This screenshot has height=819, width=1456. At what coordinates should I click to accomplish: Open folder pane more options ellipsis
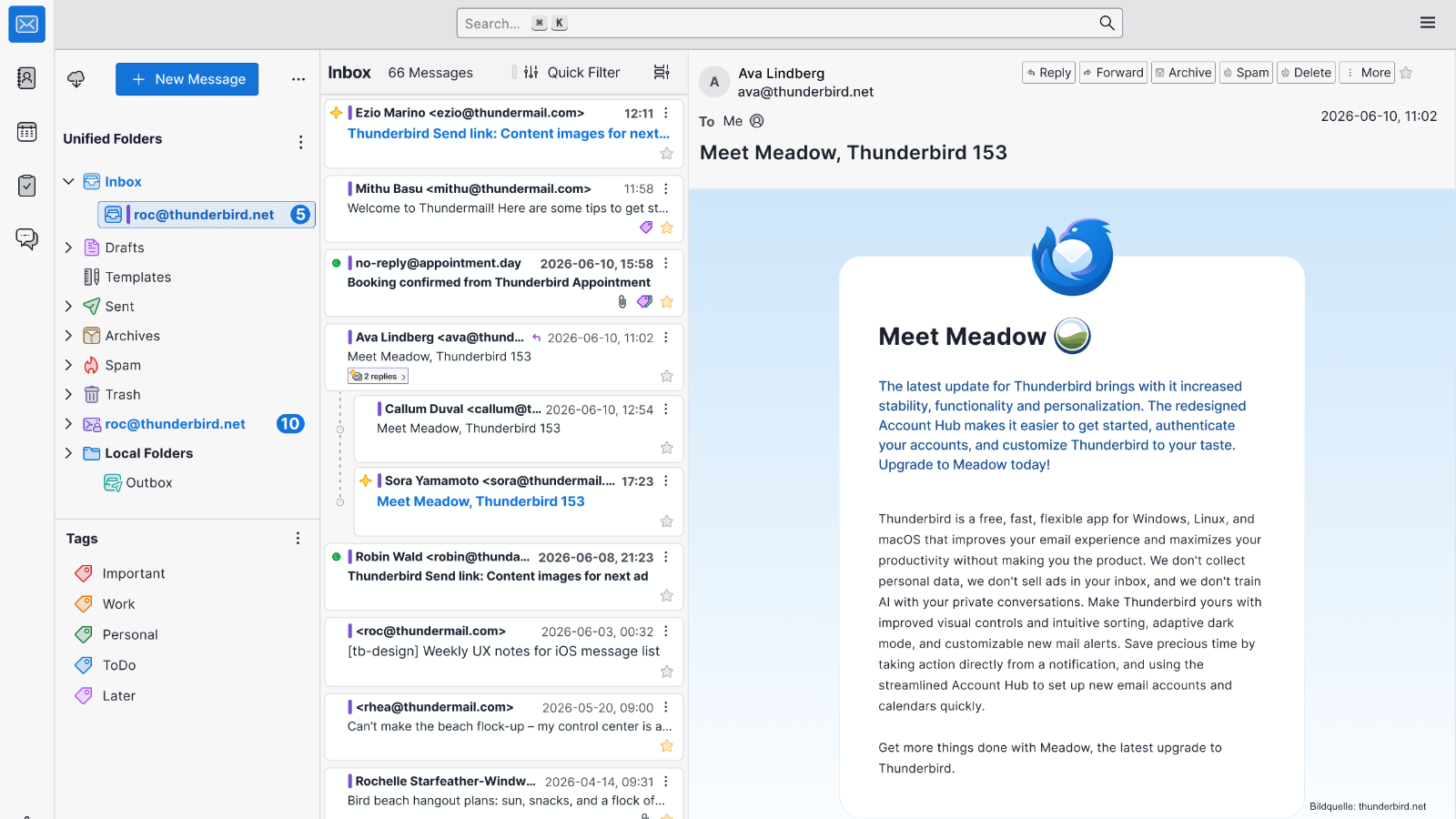pos(298,79)
